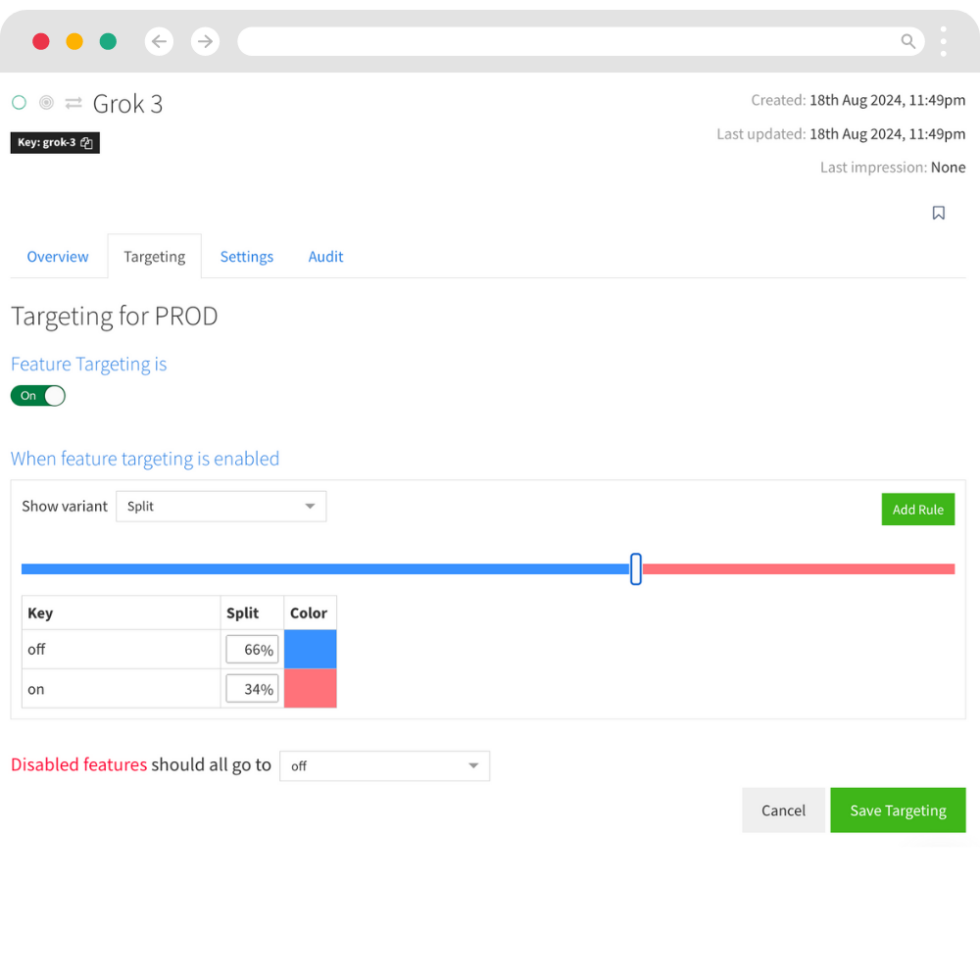Turn off Feature Targeting switch
This screenshot has width=980, height=980.
coord(38,395)
